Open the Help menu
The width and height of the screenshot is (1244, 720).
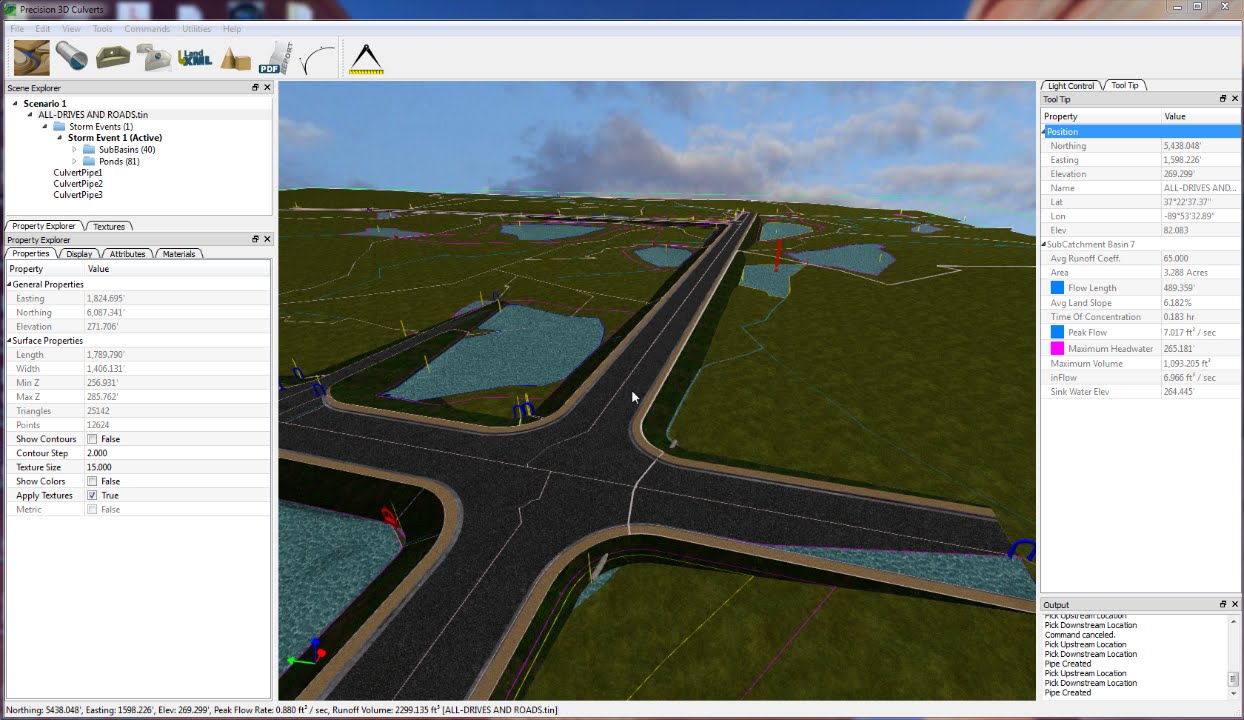[232, 29]
